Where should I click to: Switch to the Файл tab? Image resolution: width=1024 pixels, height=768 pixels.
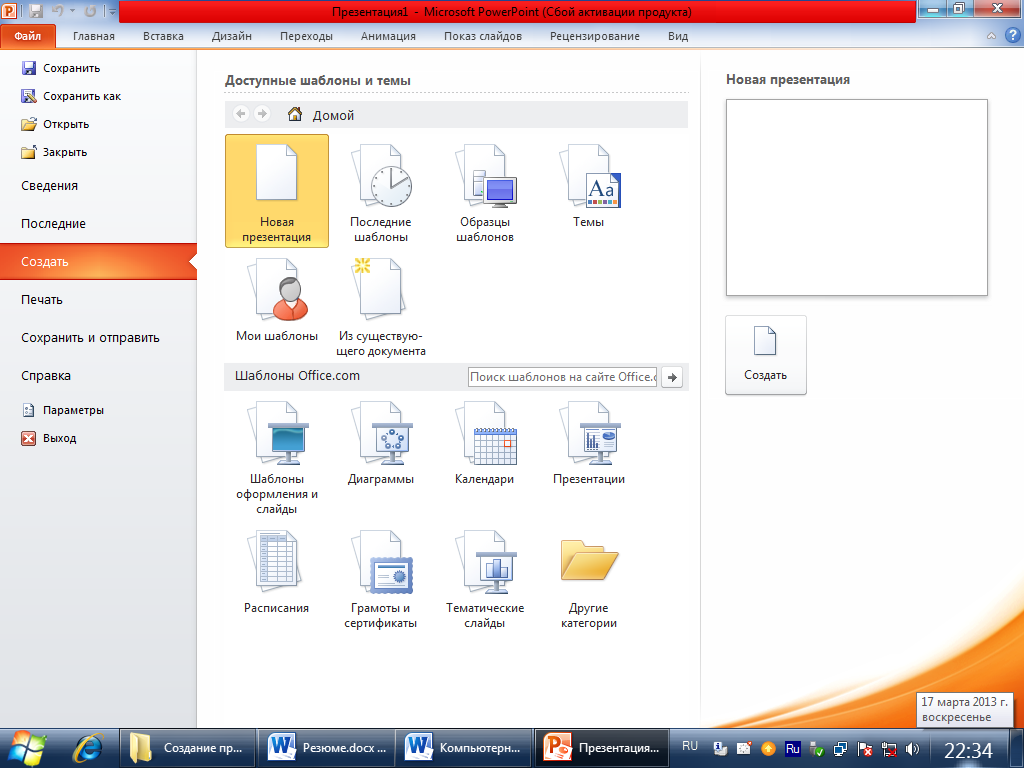(28, 36)
